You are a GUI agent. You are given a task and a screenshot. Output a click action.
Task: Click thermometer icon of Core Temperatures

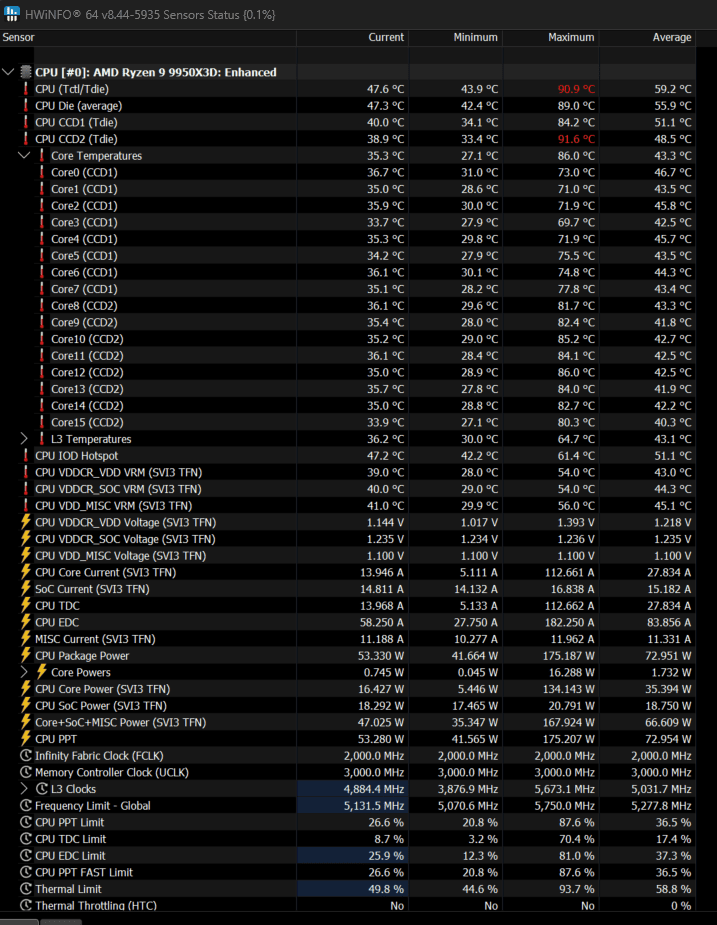(x=41, y=156)
